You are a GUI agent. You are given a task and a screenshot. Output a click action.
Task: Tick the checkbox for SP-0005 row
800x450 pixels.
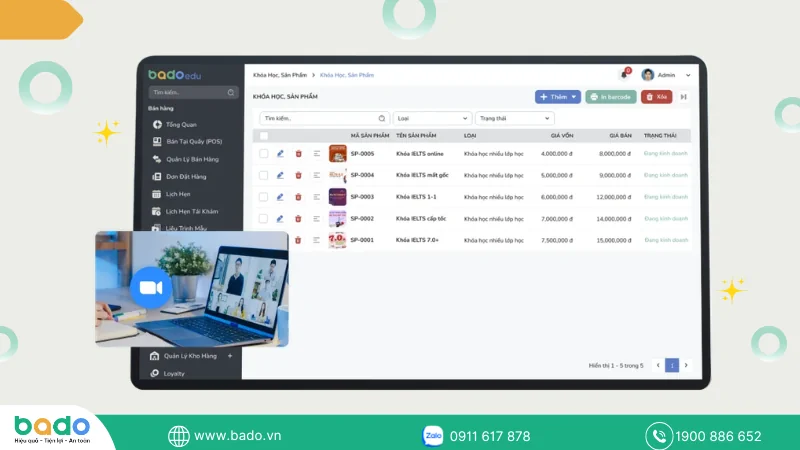tap(263, 154)
